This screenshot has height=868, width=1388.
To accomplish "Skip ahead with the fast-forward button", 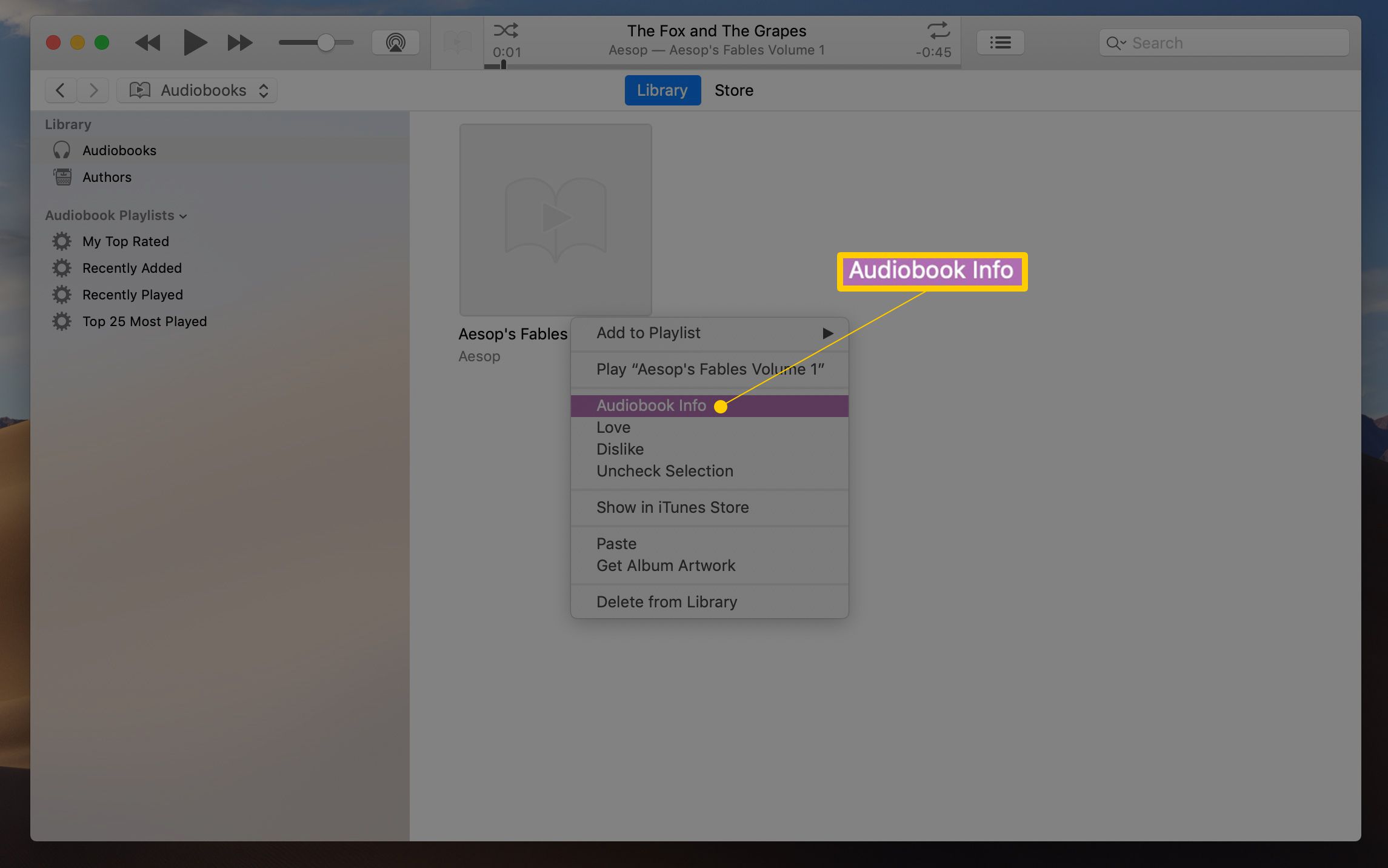I will 240,43.
